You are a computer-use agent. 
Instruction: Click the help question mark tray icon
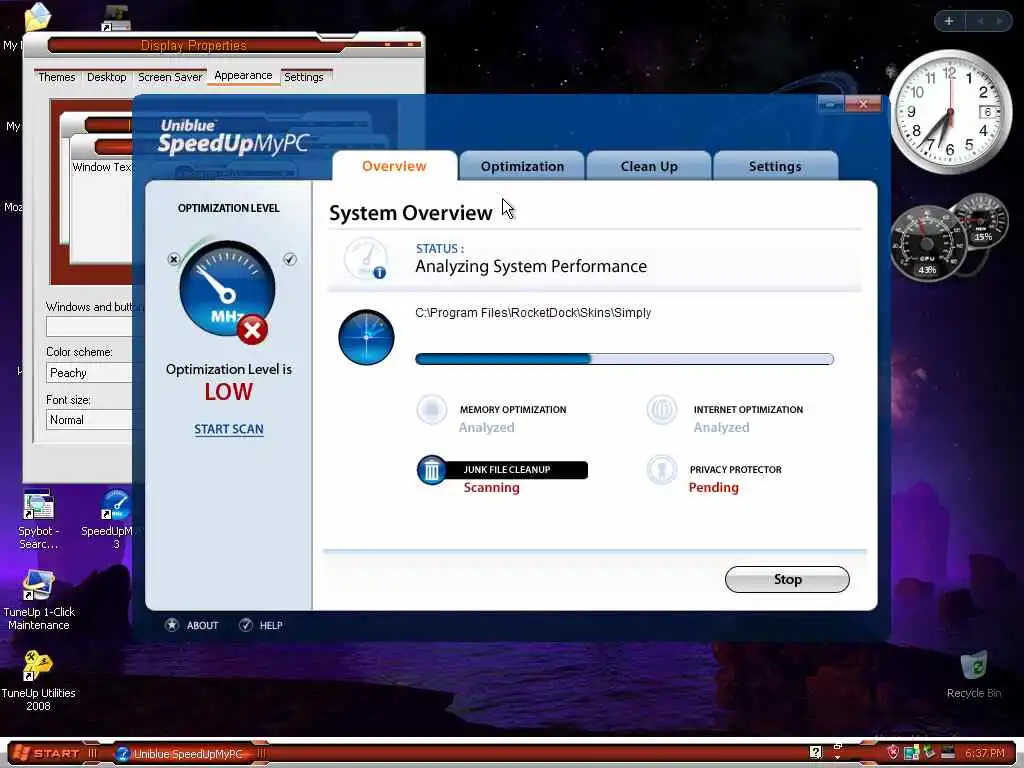(x=816, y=752)
